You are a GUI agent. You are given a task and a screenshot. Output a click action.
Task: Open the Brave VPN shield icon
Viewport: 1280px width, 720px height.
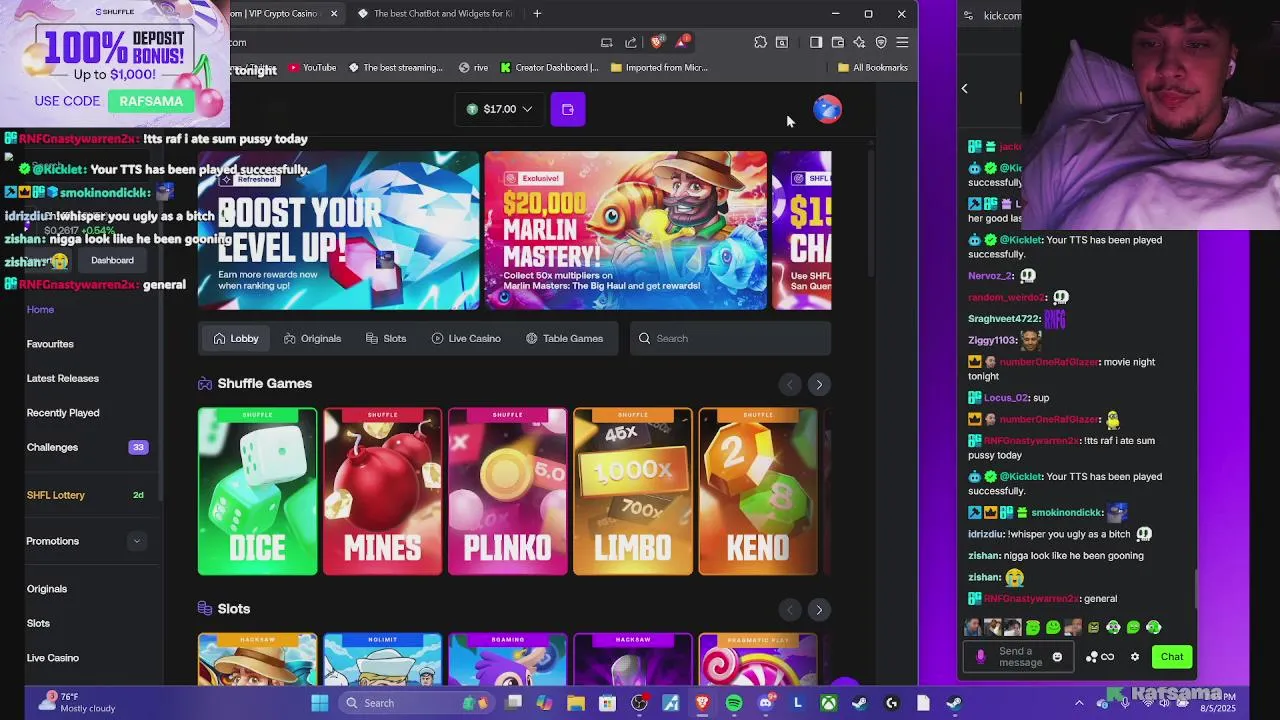pyautogui.click(x=881, y=42)
